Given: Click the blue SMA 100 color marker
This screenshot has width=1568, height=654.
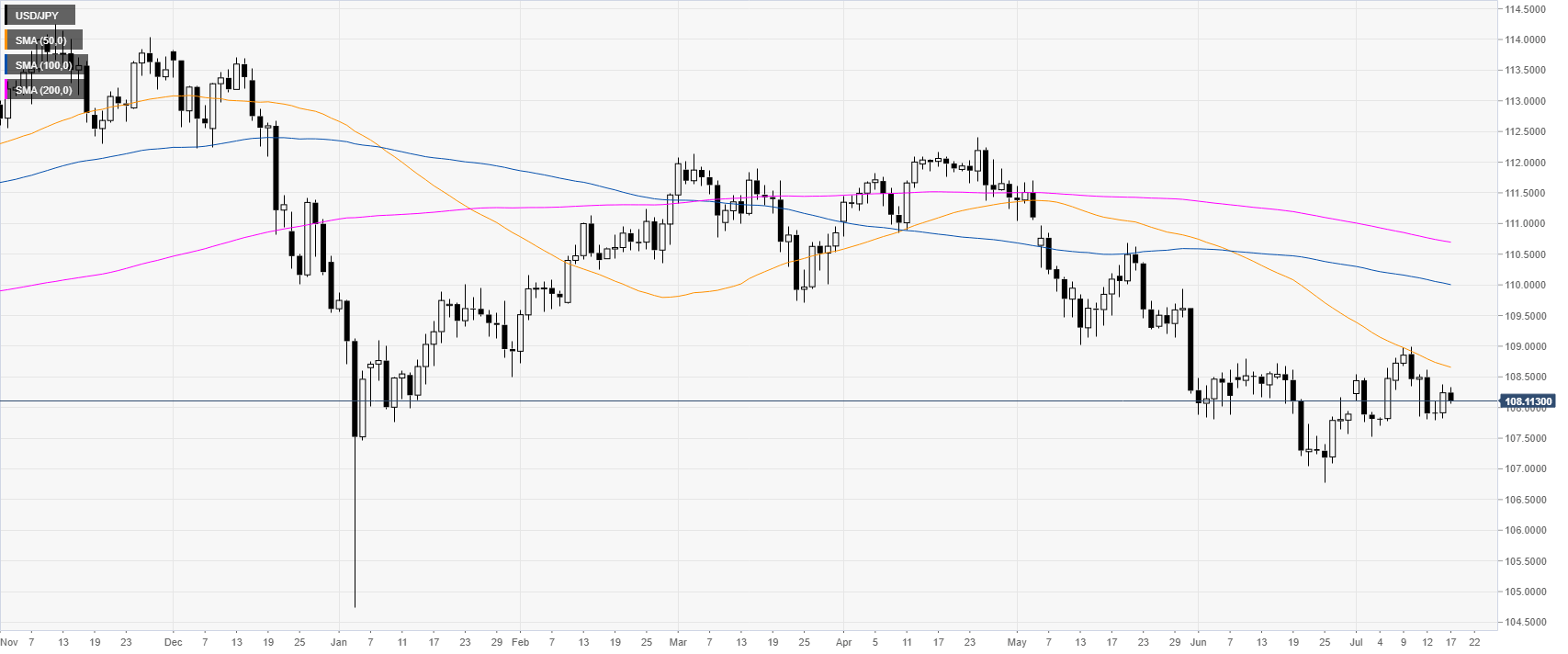Looking at the screenshot, I should [x=6, y=65].
